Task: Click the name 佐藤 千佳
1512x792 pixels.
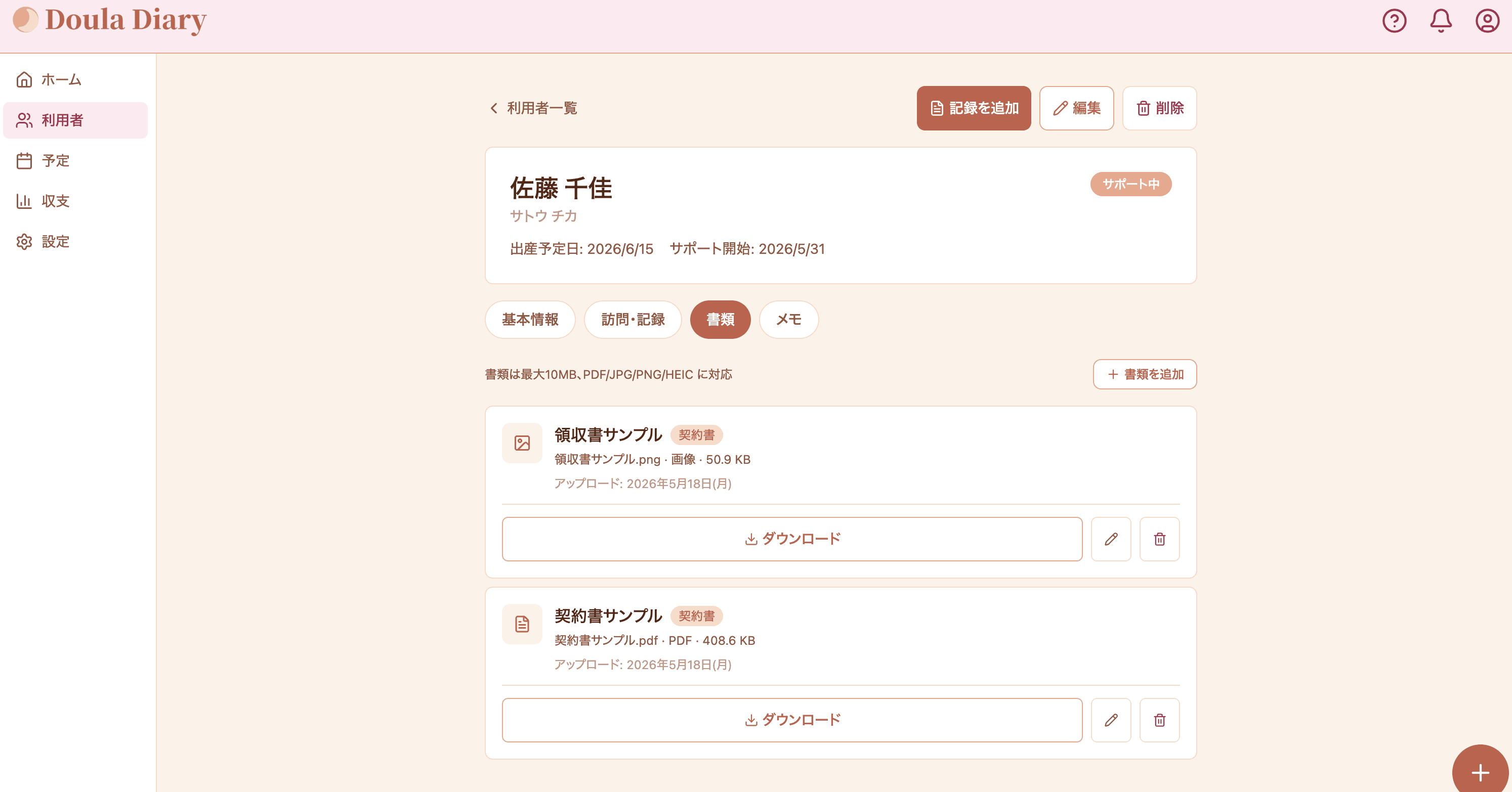Action: click(x=561, y=188)
